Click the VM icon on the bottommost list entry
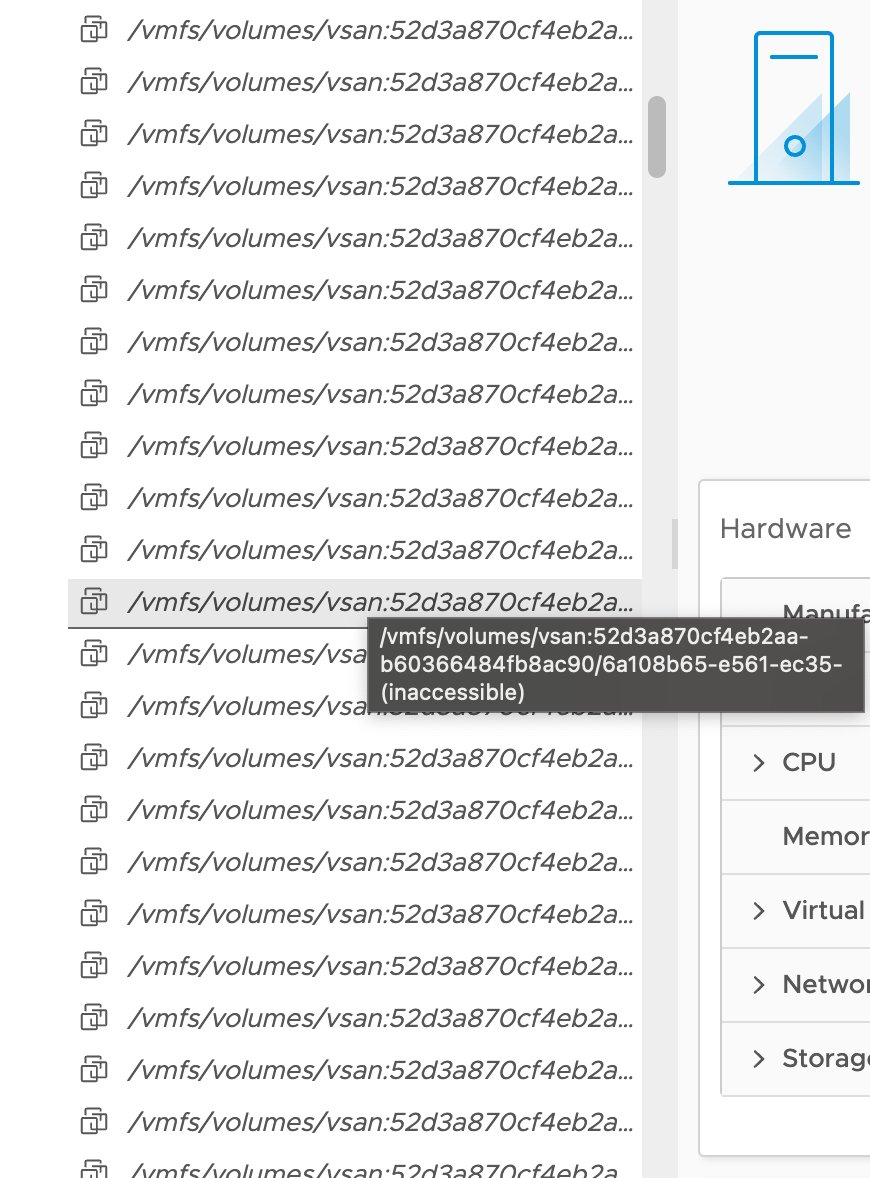 [93, 1170]
